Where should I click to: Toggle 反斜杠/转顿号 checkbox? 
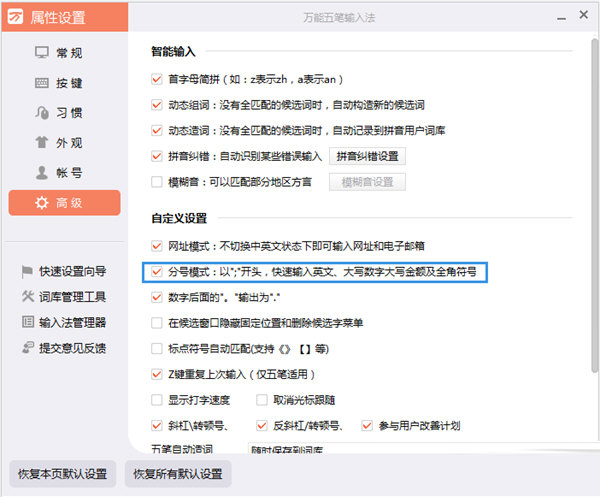(x=262, y=425)
